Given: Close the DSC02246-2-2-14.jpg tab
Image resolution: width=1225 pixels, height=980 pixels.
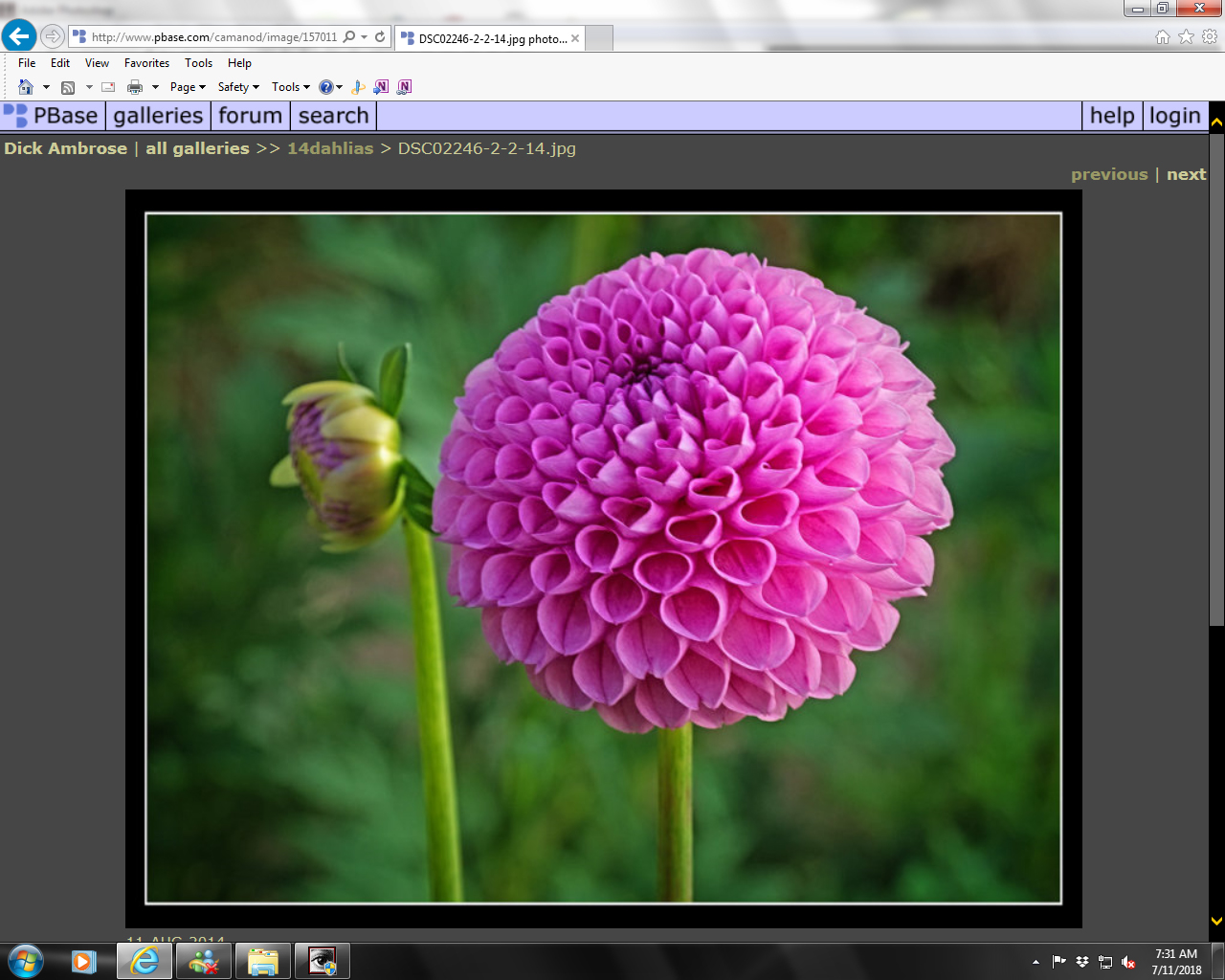Looking at the screenshot, I should point(575,38).
